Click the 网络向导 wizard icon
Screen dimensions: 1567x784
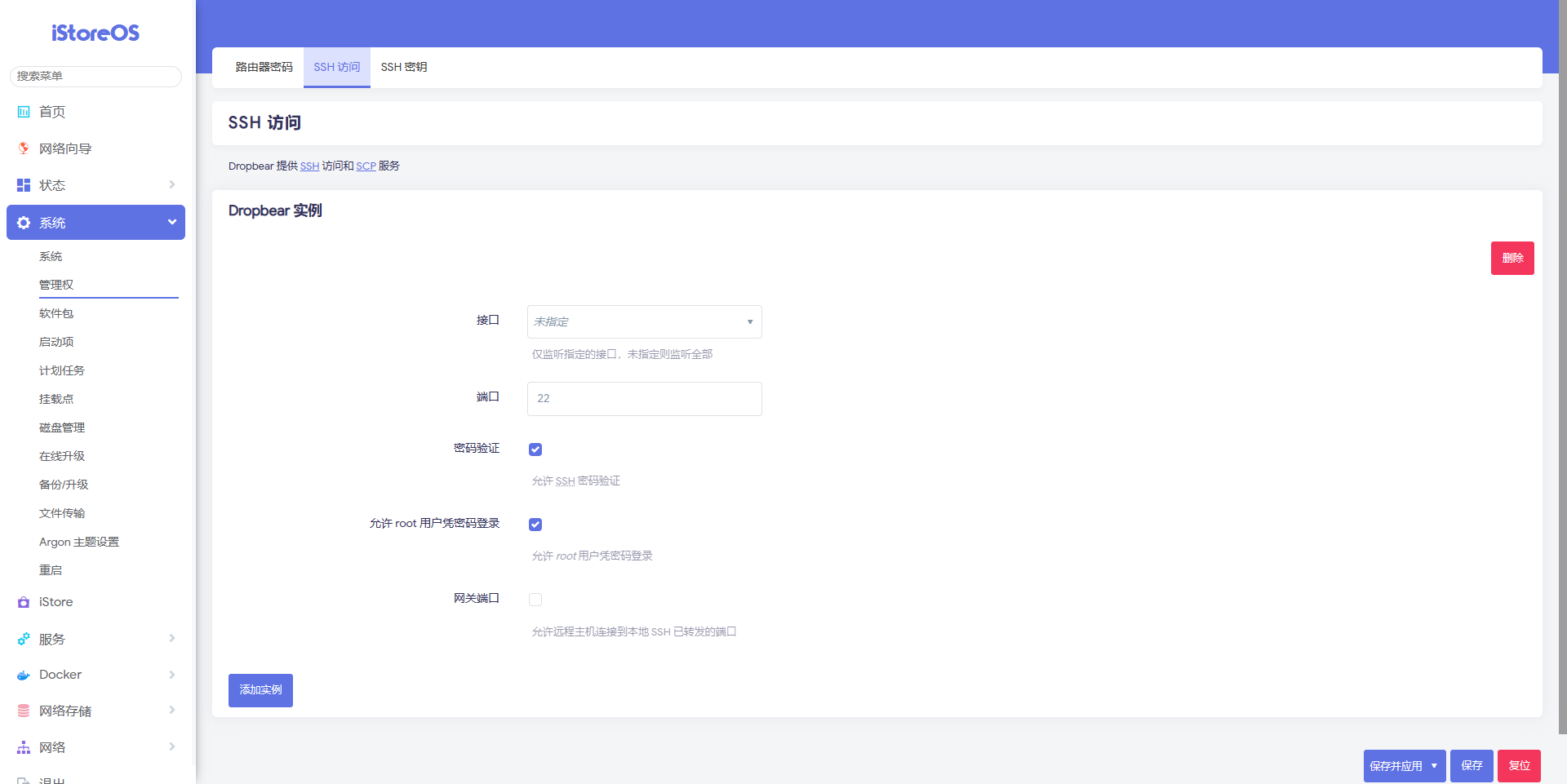24,148
